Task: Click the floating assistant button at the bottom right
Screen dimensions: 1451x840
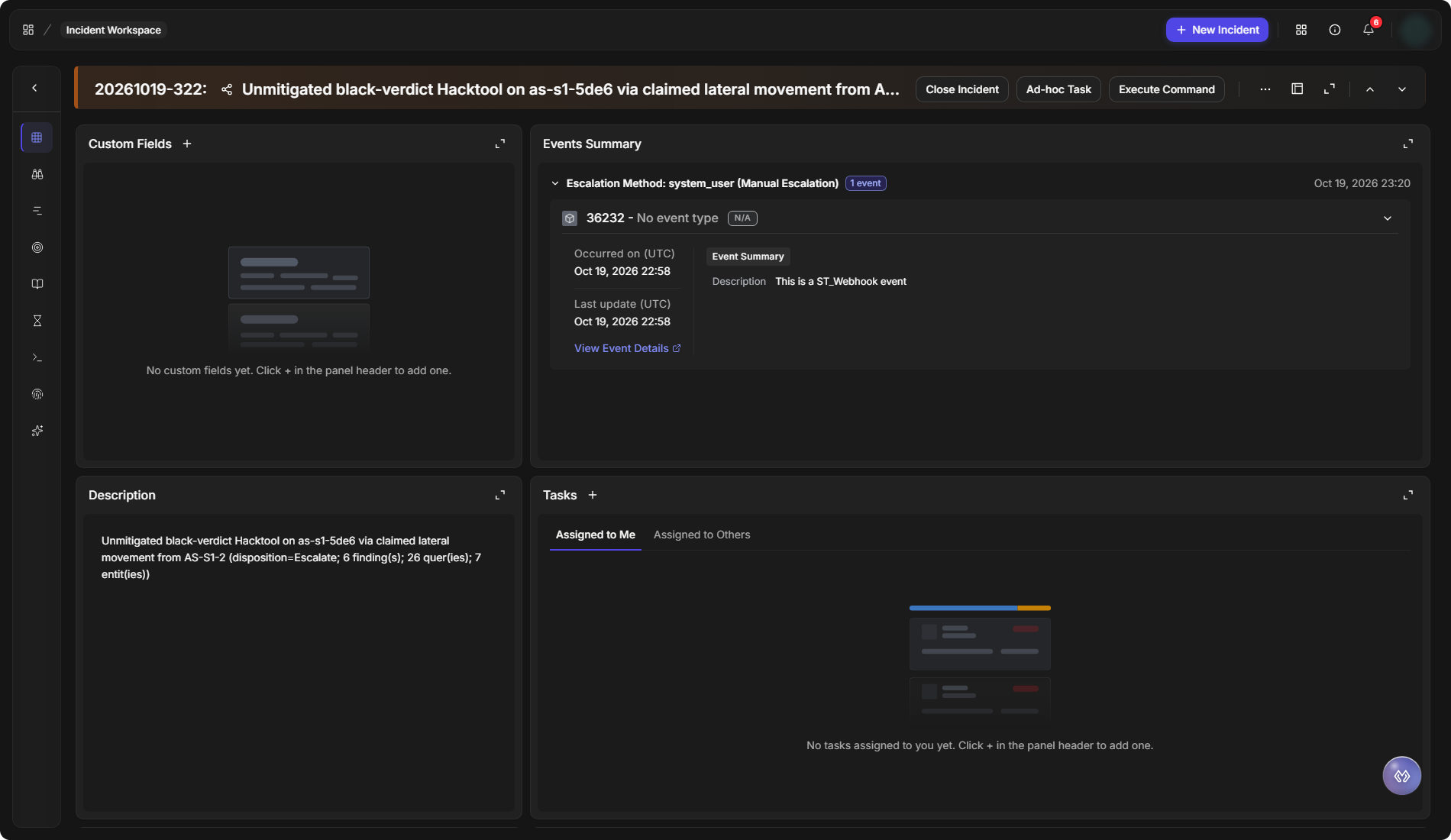Action: click(1402, 776)
